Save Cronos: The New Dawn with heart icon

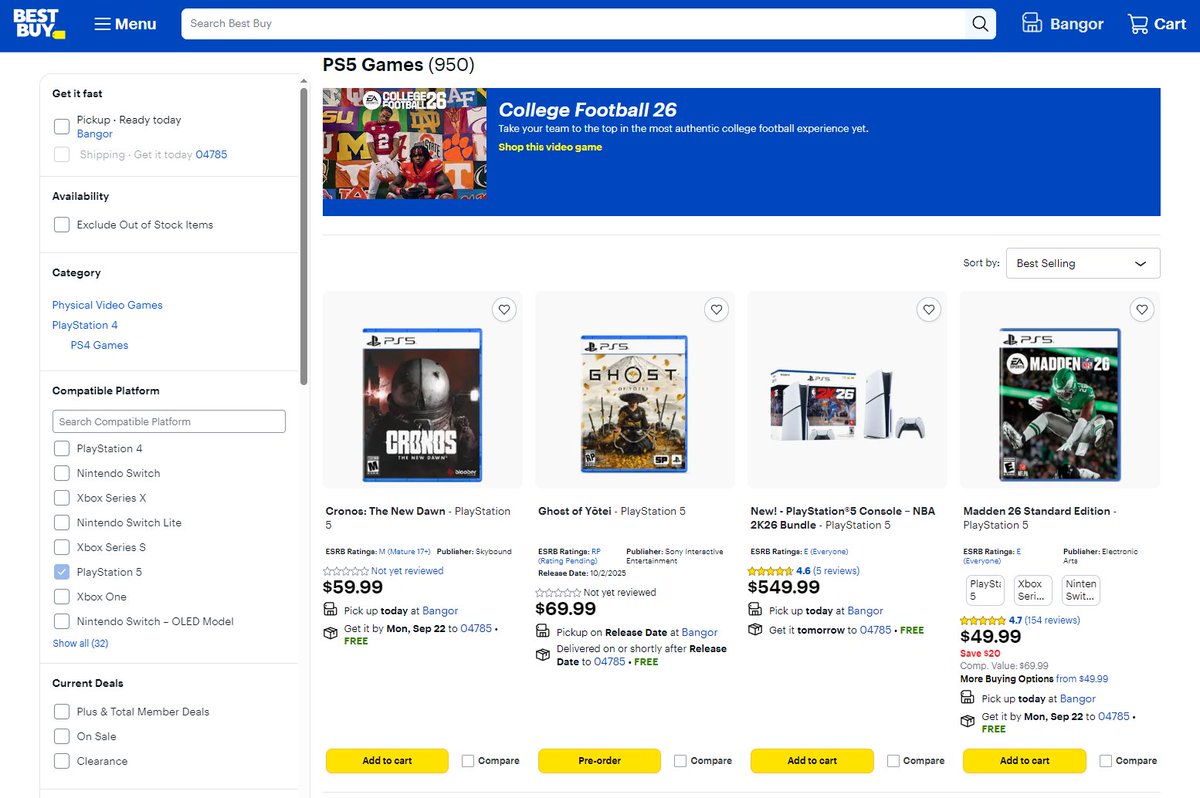(x=504, y=310)
